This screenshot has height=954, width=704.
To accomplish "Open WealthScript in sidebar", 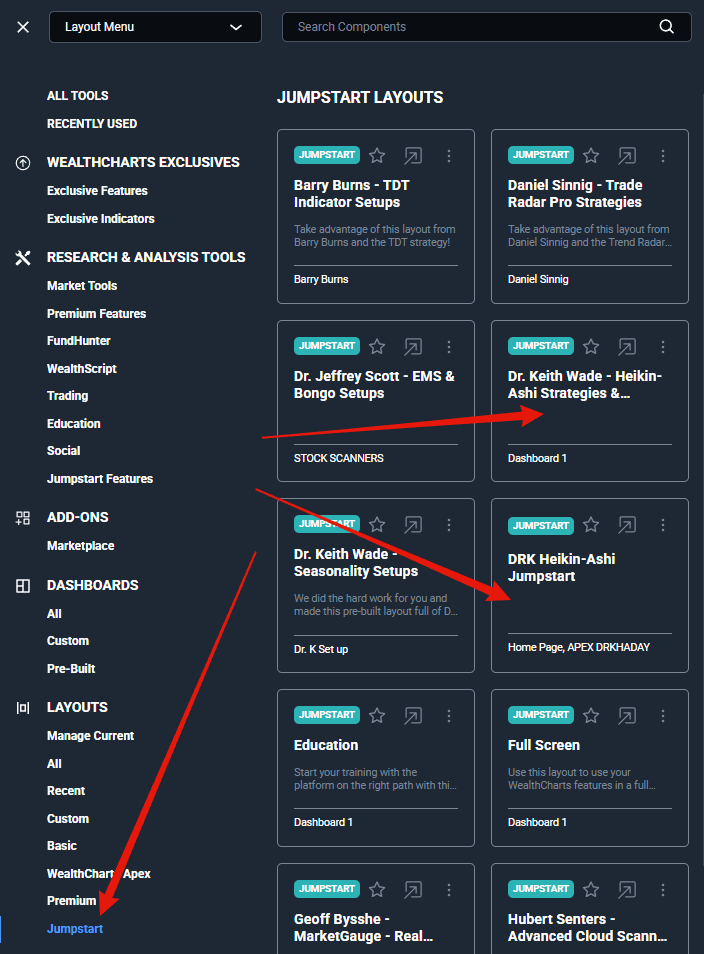I will 82,368.
